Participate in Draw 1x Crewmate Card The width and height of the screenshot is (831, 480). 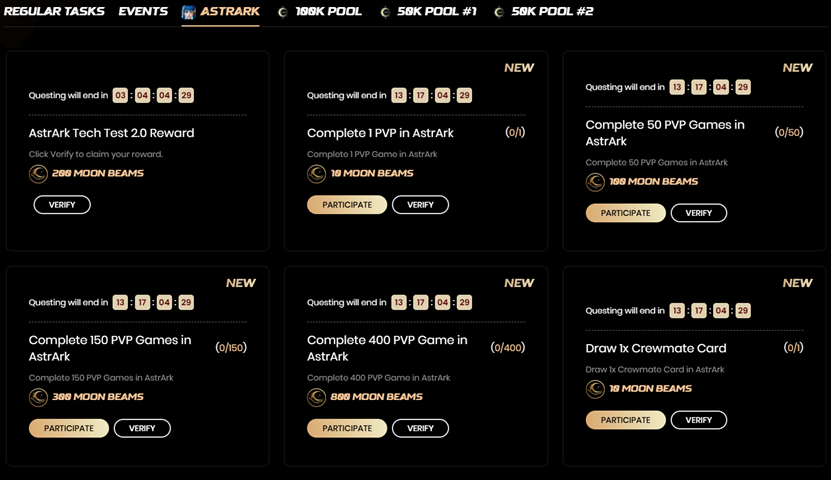point(625,420)
